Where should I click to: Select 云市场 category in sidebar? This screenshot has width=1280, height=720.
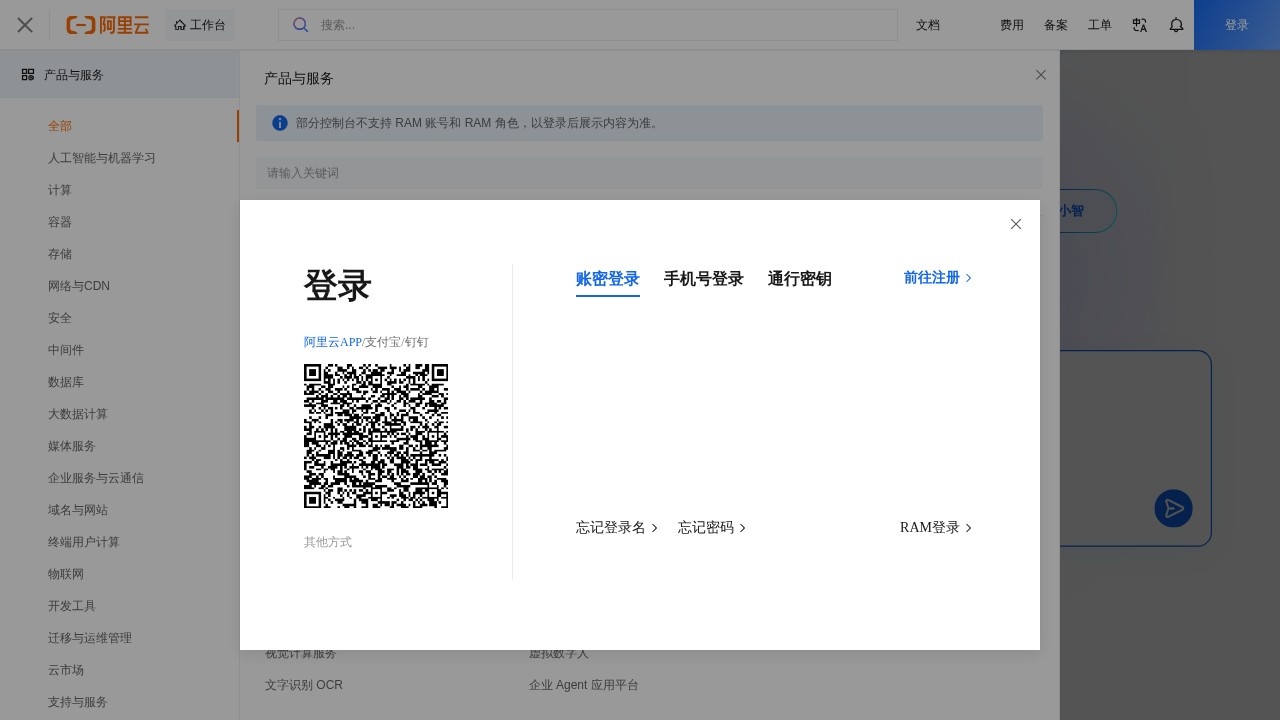point(66,670)
